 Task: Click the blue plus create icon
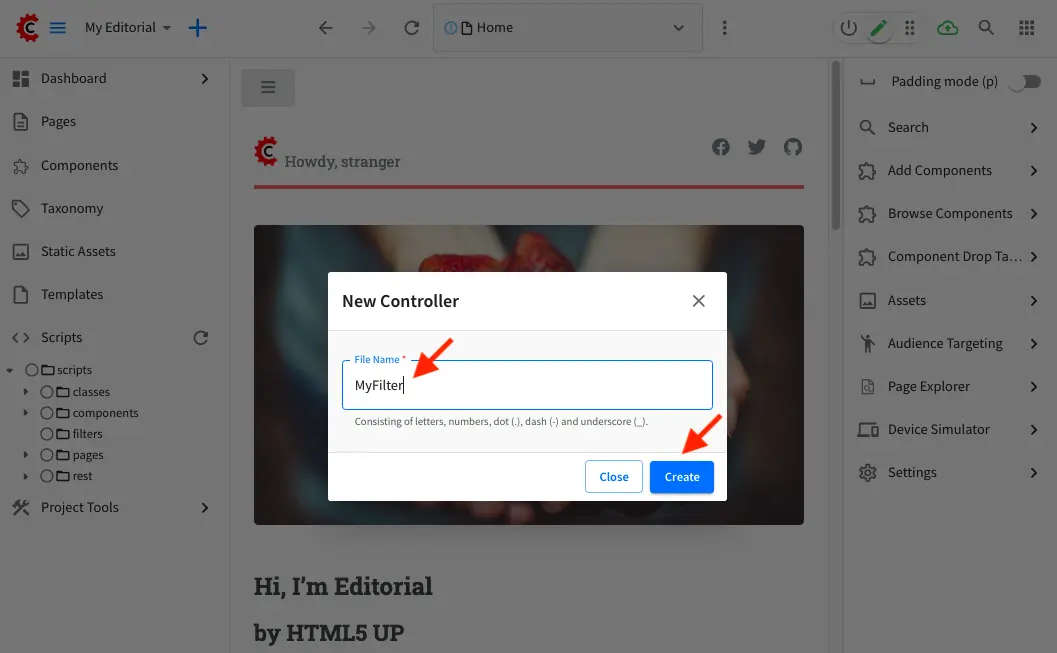(198, 28)
